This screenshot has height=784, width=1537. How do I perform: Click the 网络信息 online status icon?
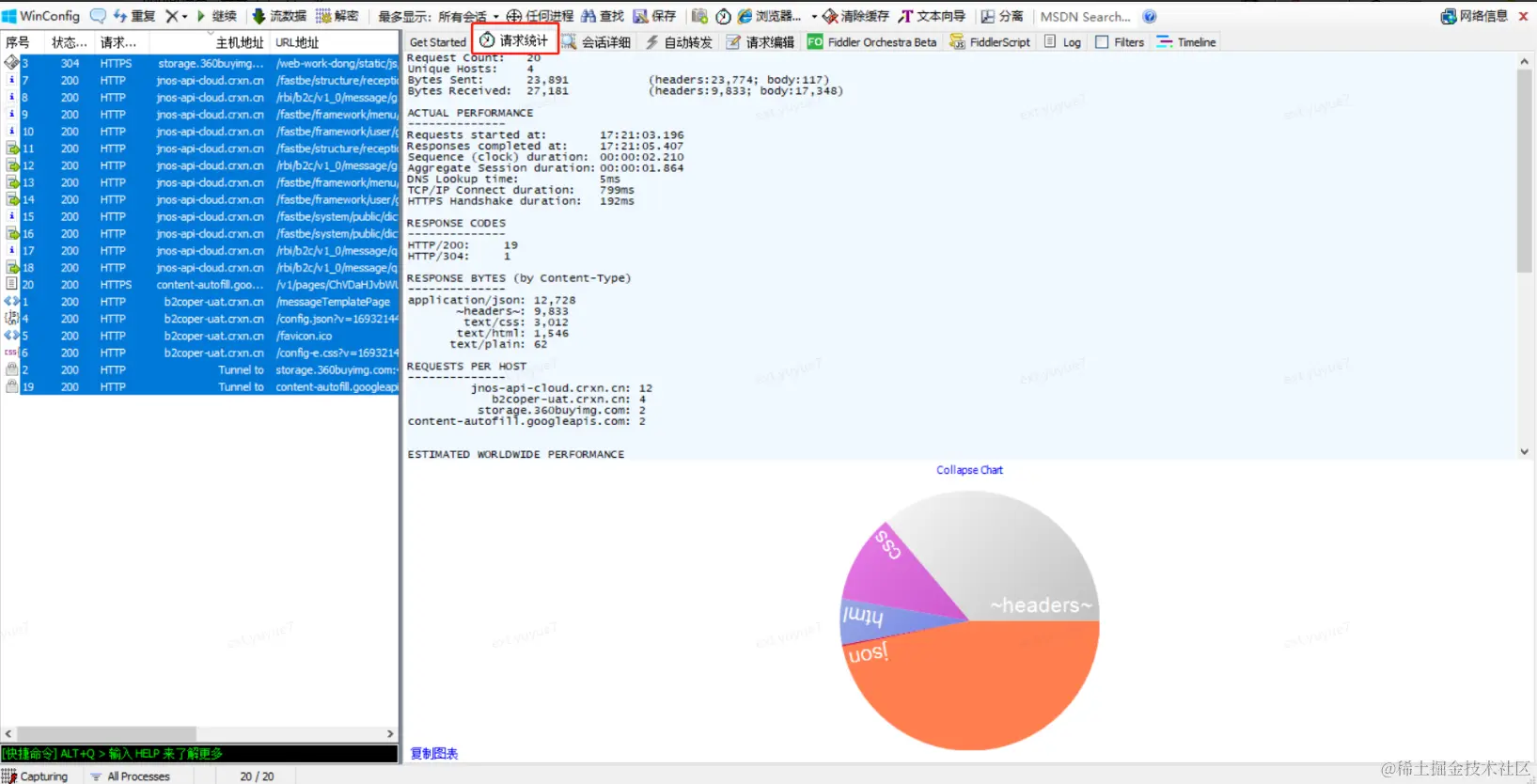coord(1474,16)
